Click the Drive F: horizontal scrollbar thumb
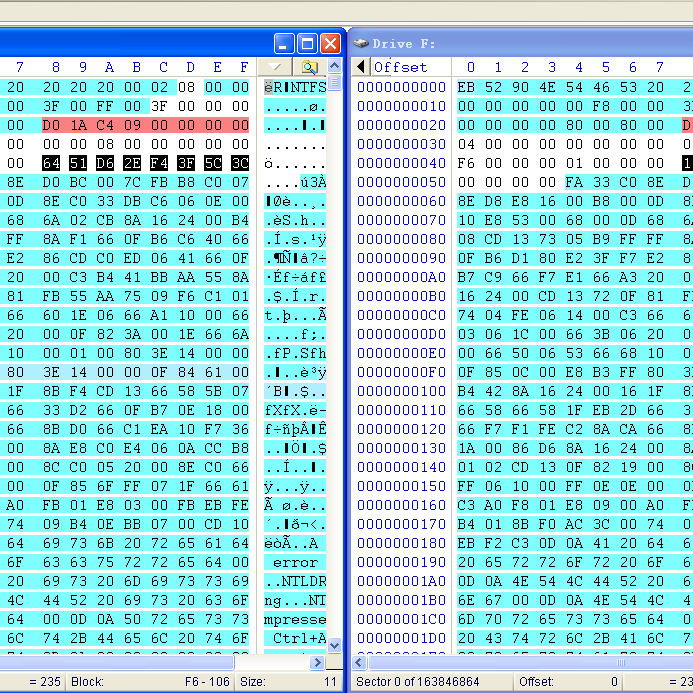The width and height of the screenshot is (693, 693). 622,662
